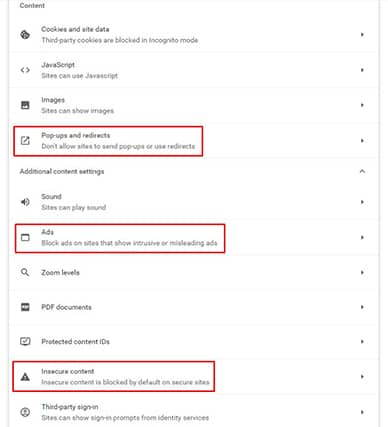Screen dimensions: 388x427
Task: Open PDF documents arrow on the right
Action: [x=362, y=307]
